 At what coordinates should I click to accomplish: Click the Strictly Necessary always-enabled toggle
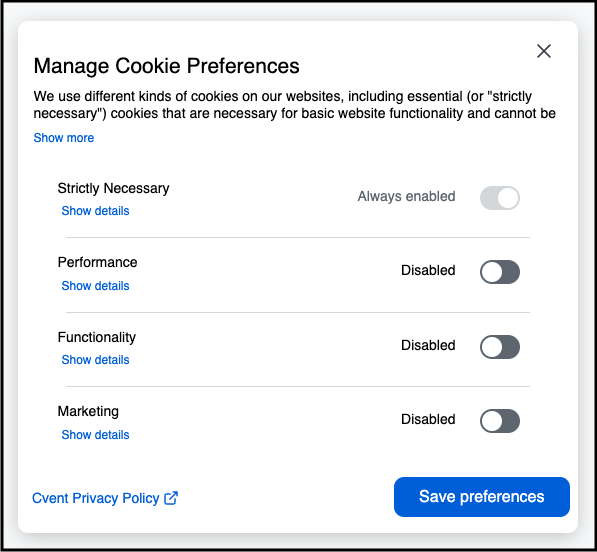tap(500, 198)
